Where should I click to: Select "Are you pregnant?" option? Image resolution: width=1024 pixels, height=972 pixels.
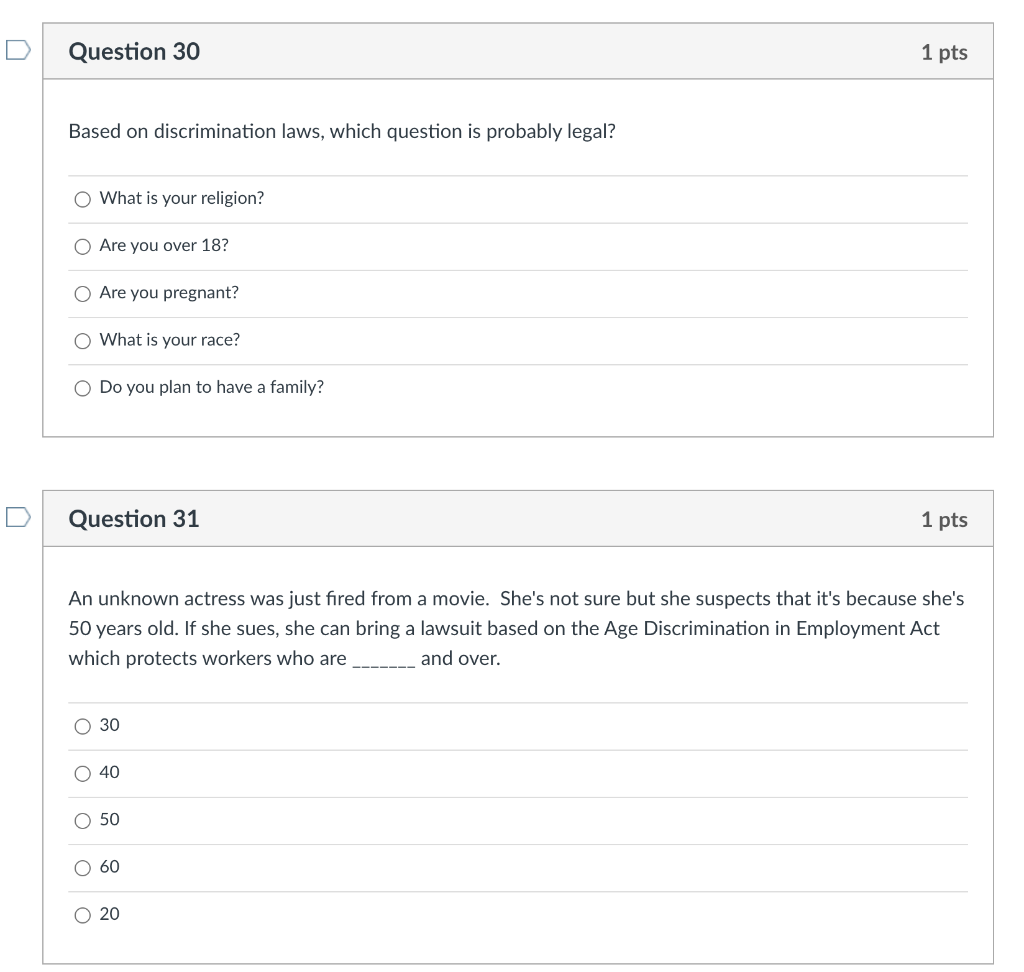pos(82,293)
